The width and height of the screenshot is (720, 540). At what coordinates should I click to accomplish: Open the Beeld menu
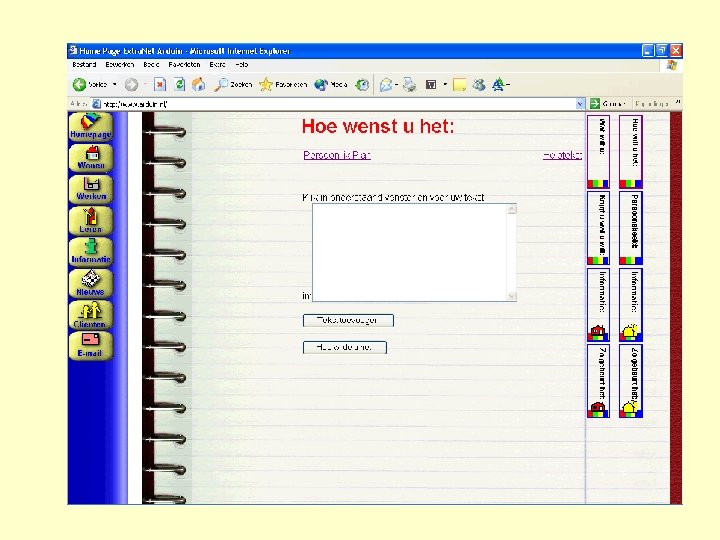[x=151, y=65]
